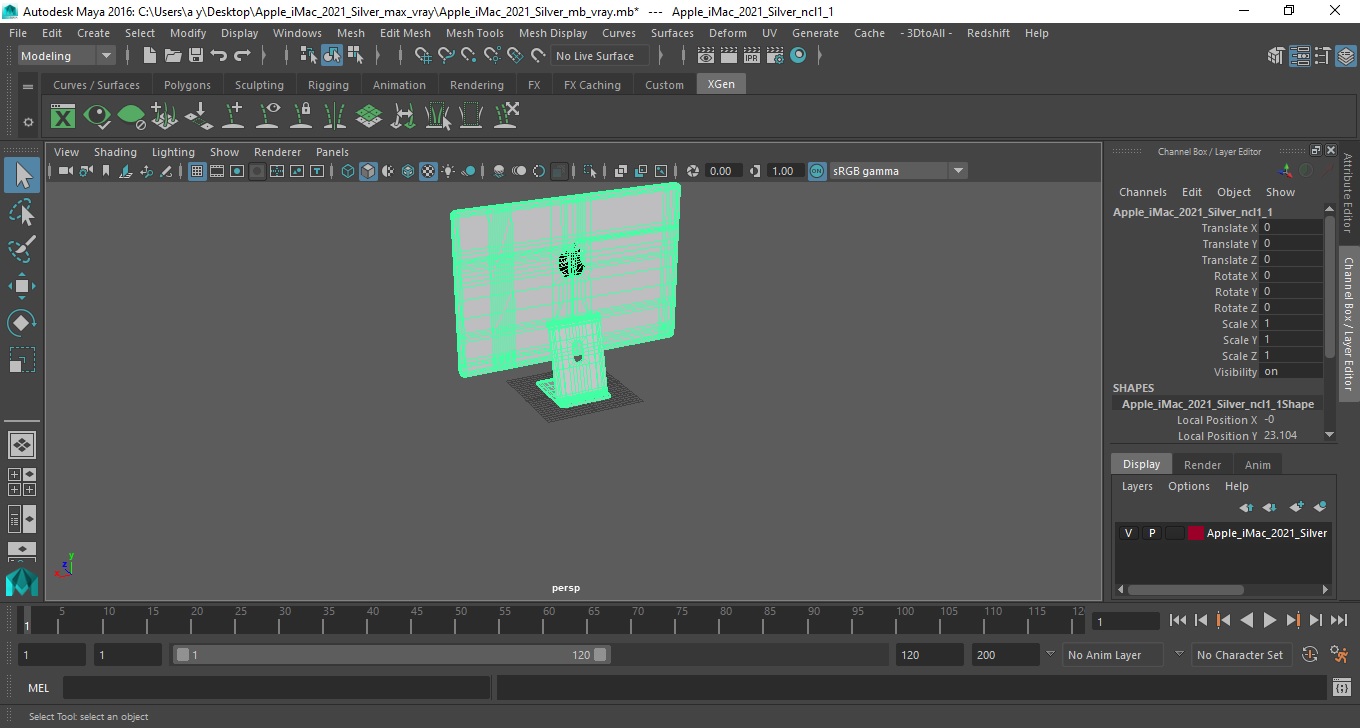Screen dimensions: 1360x728
Task: Select by hierarchy mode icon
Action: point(309,56)
